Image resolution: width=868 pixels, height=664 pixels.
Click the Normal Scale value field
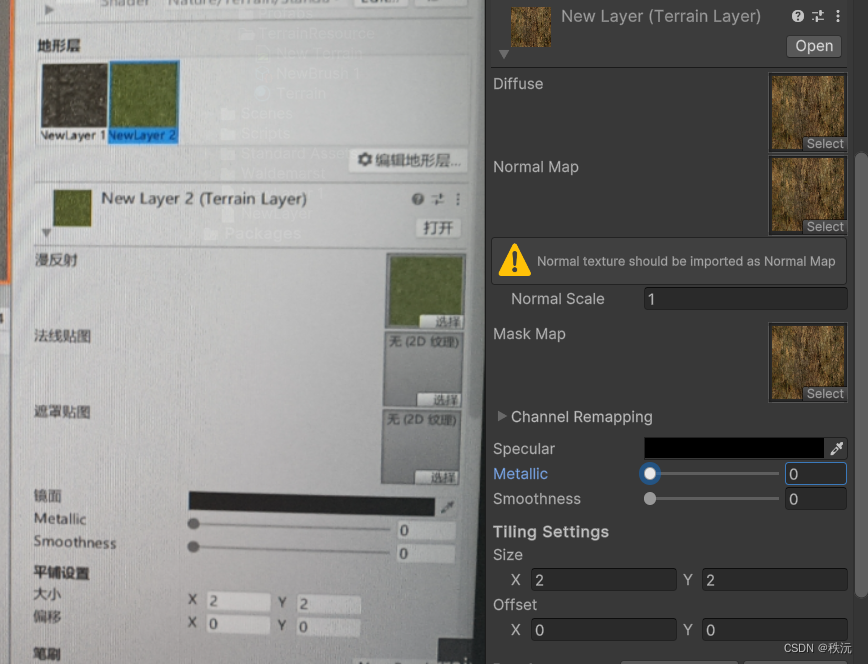coord(745,299)
